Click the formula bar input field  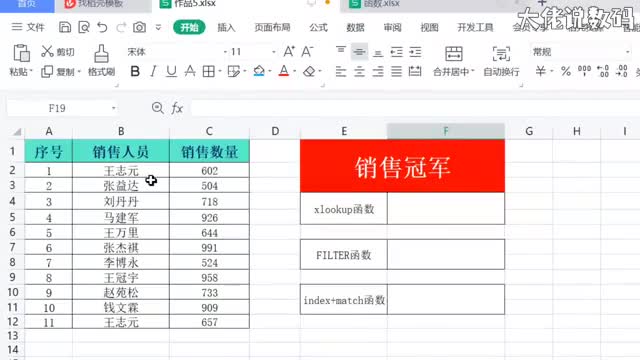tap(415, 108)
